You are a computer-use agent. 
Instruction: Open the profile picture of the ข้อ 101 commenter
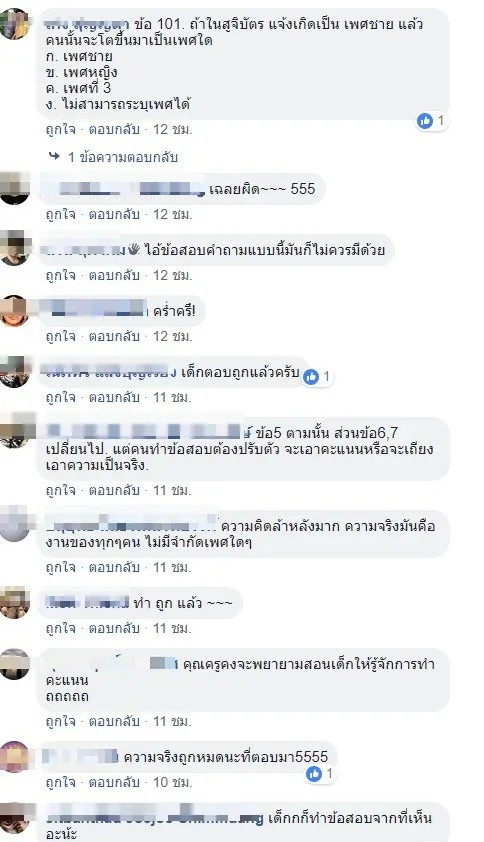click(15, 25)
